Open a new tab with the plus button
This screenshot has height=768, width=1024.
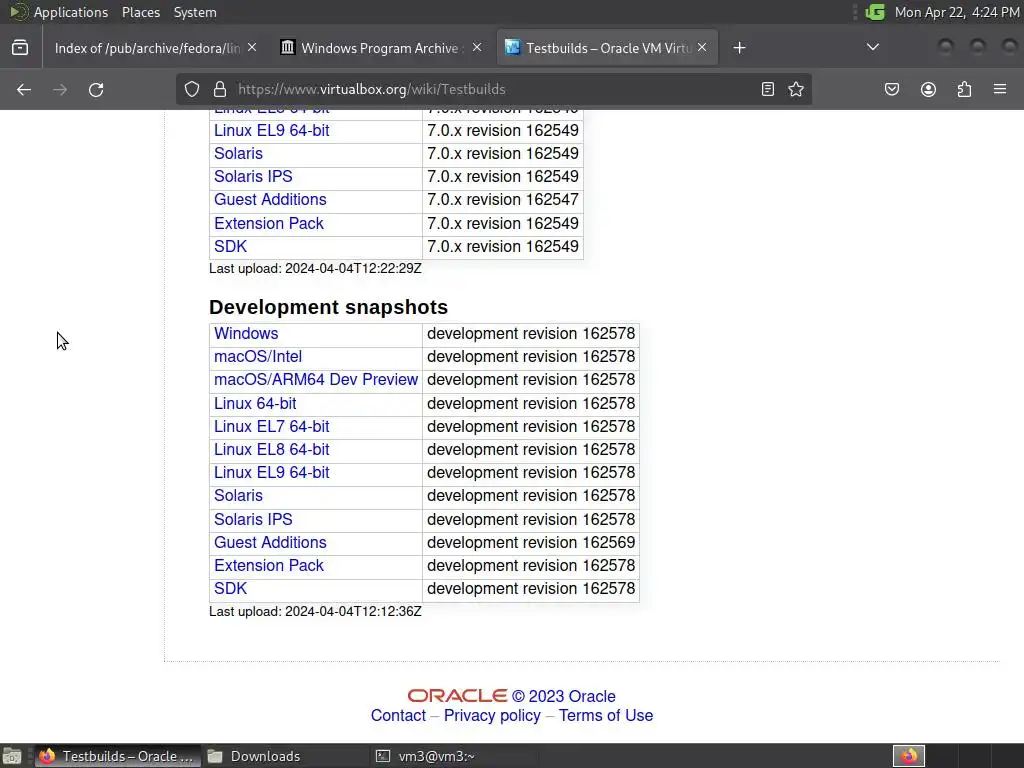coord(739,48)
